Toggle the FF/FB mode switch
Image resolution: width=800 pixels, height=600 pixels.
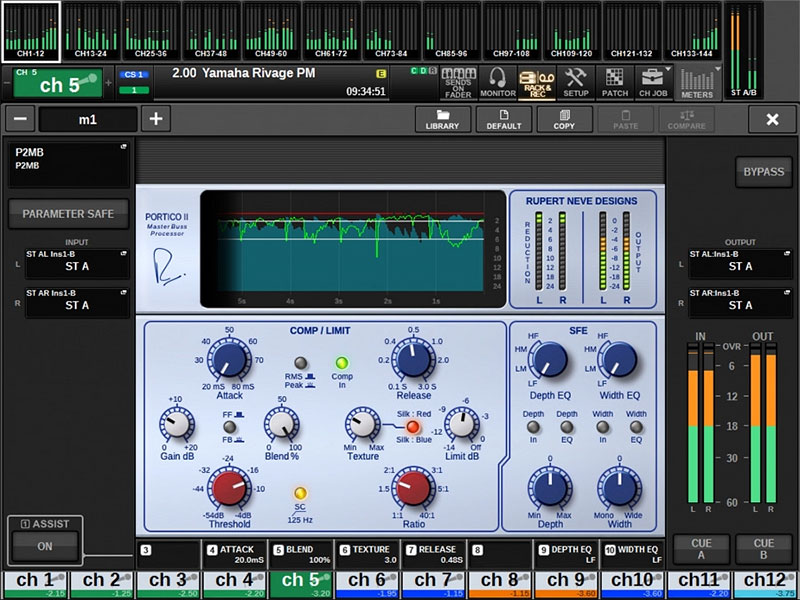pyautogui.click(x=230, y=427)
